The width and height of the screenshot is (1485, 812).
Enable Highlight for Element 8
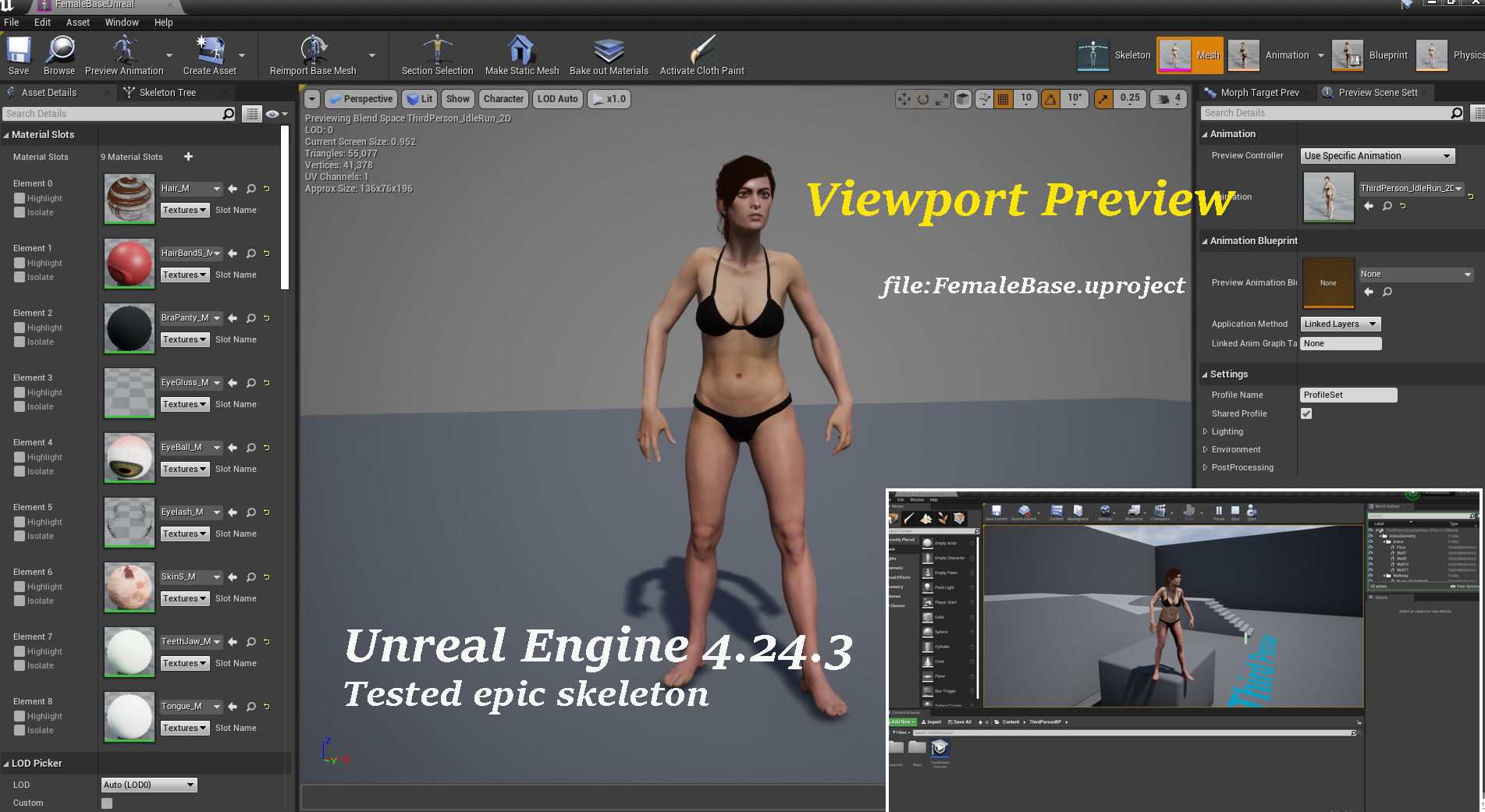20,716
